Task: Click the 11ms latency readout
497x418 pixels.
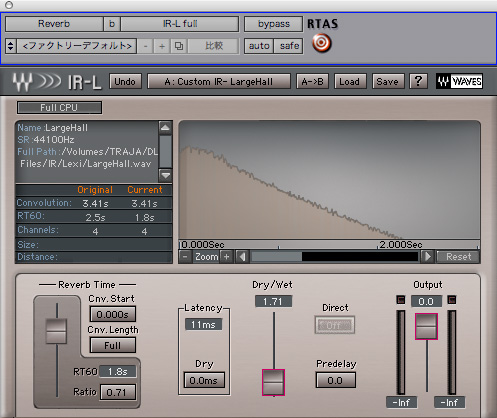Action: click(204, 324)
